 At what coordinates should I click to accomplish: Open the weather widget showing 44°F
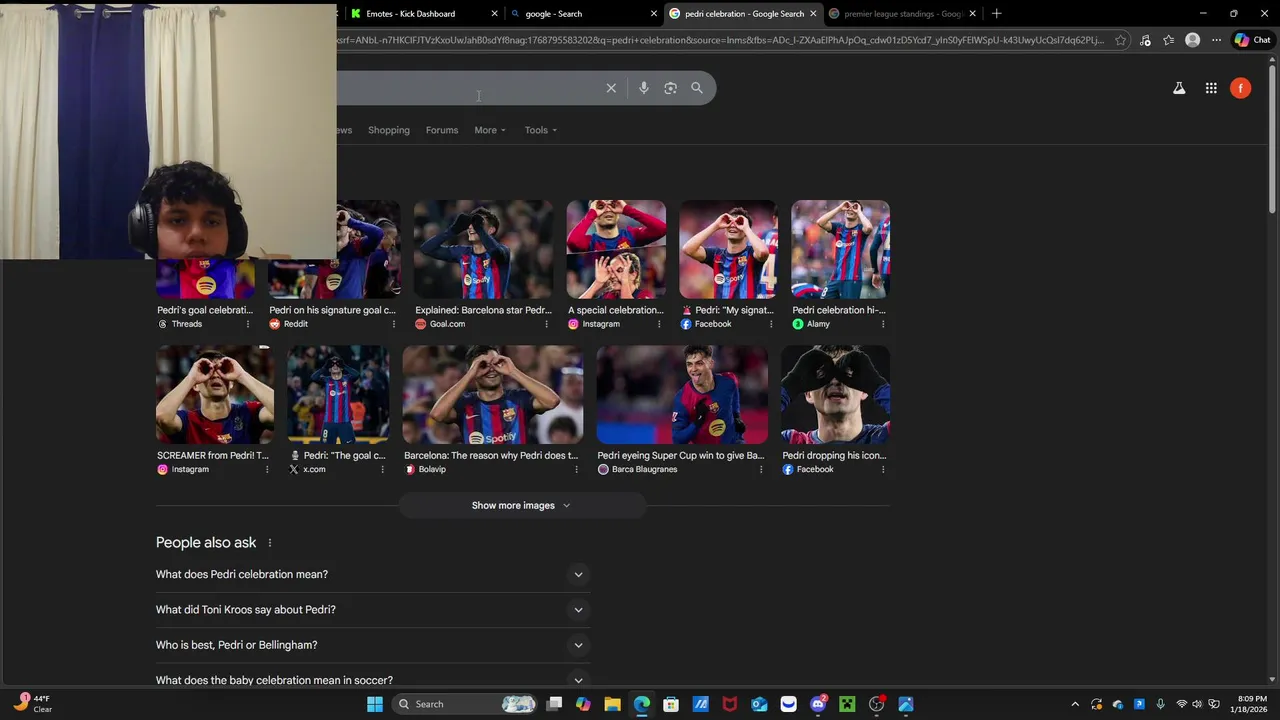30,704
